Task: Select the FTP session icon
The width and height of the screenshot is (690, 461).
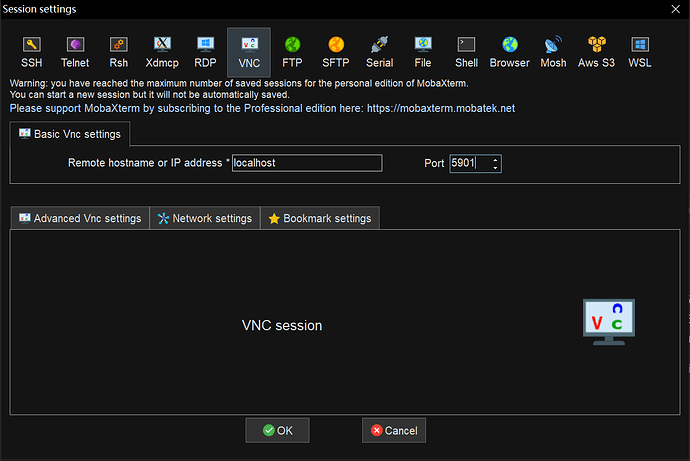Action: point(293,52)
